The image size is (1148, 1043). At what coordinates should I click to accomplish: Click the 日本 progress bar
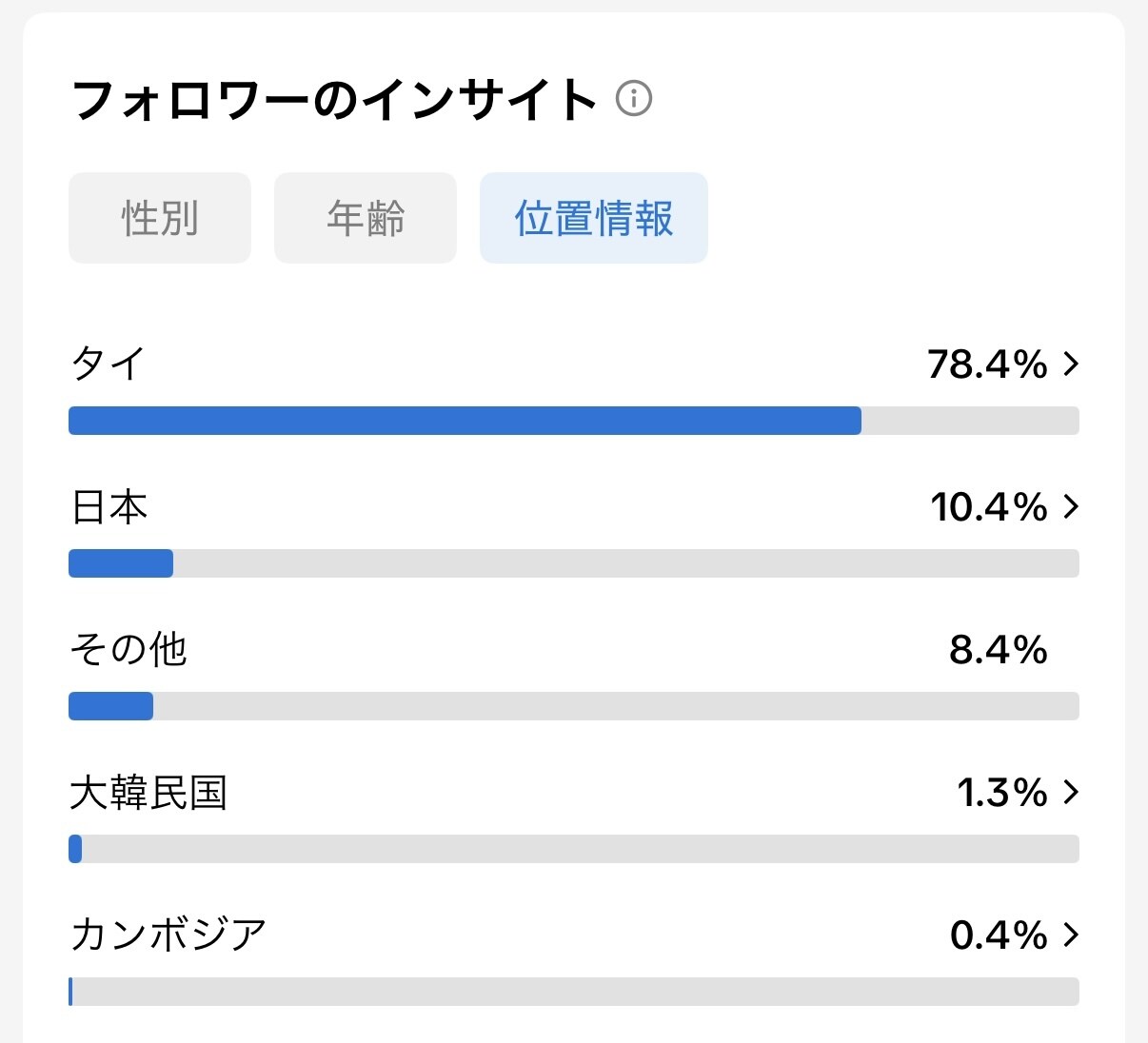click(x=574, y=563)
